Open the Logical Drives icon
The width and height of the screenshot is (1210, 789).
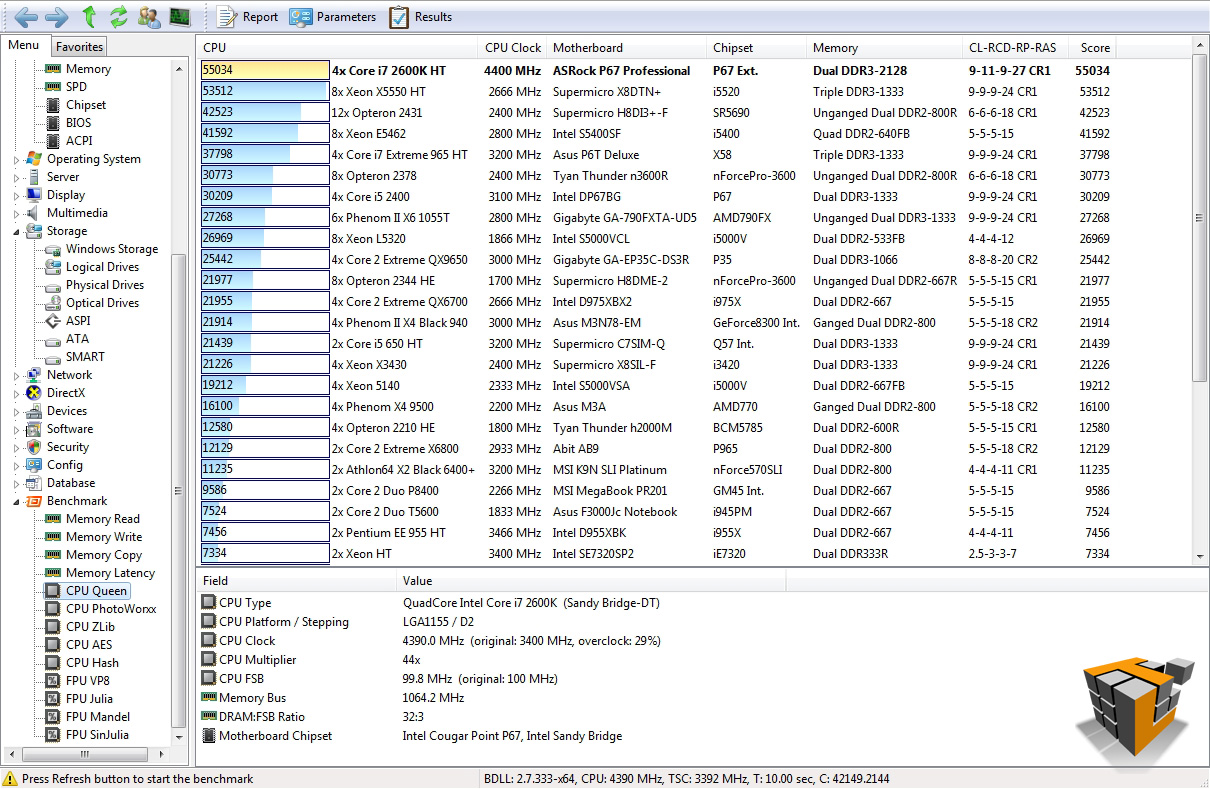53,267
